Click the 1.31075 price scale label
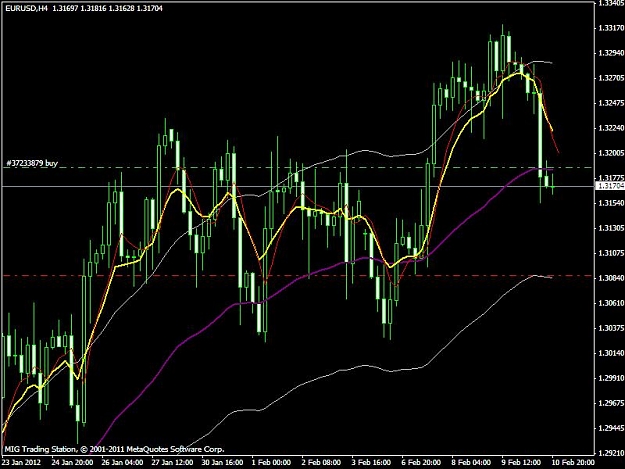Screen dimensions: 625x469 click(x=611, y=253)
